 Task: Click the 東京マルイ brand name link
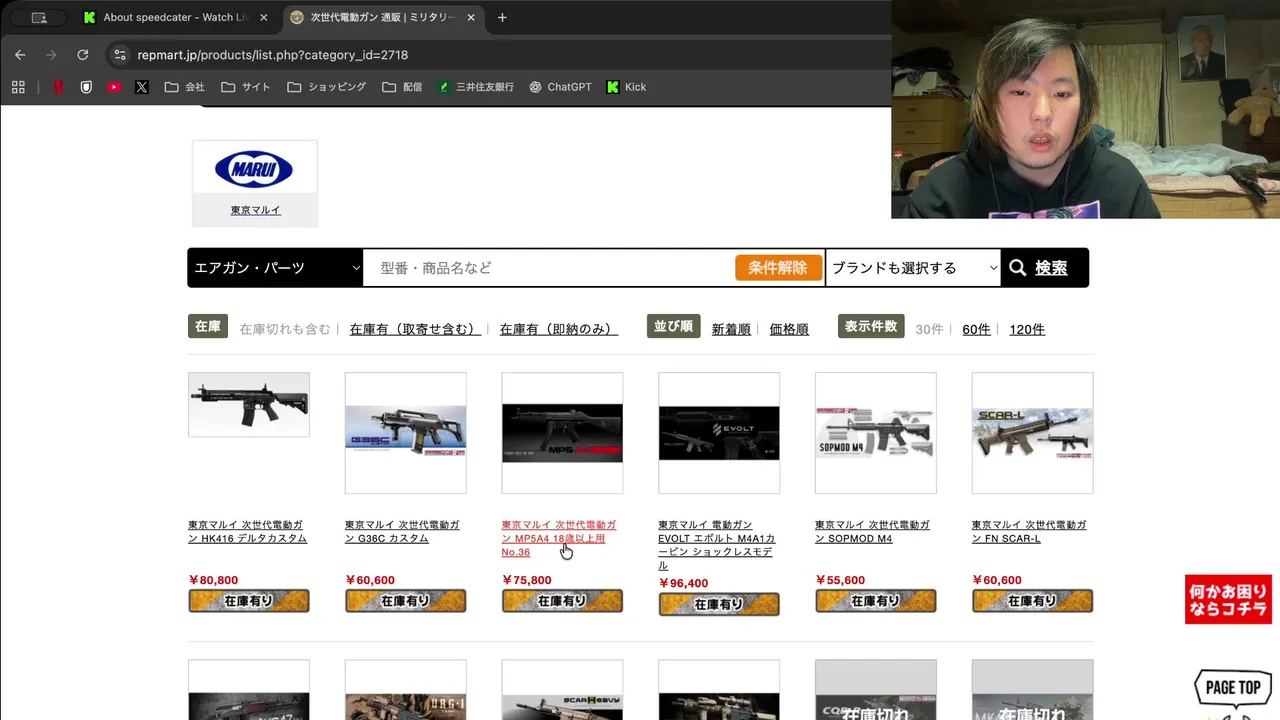pyautogui.click(x=255, y=210)
